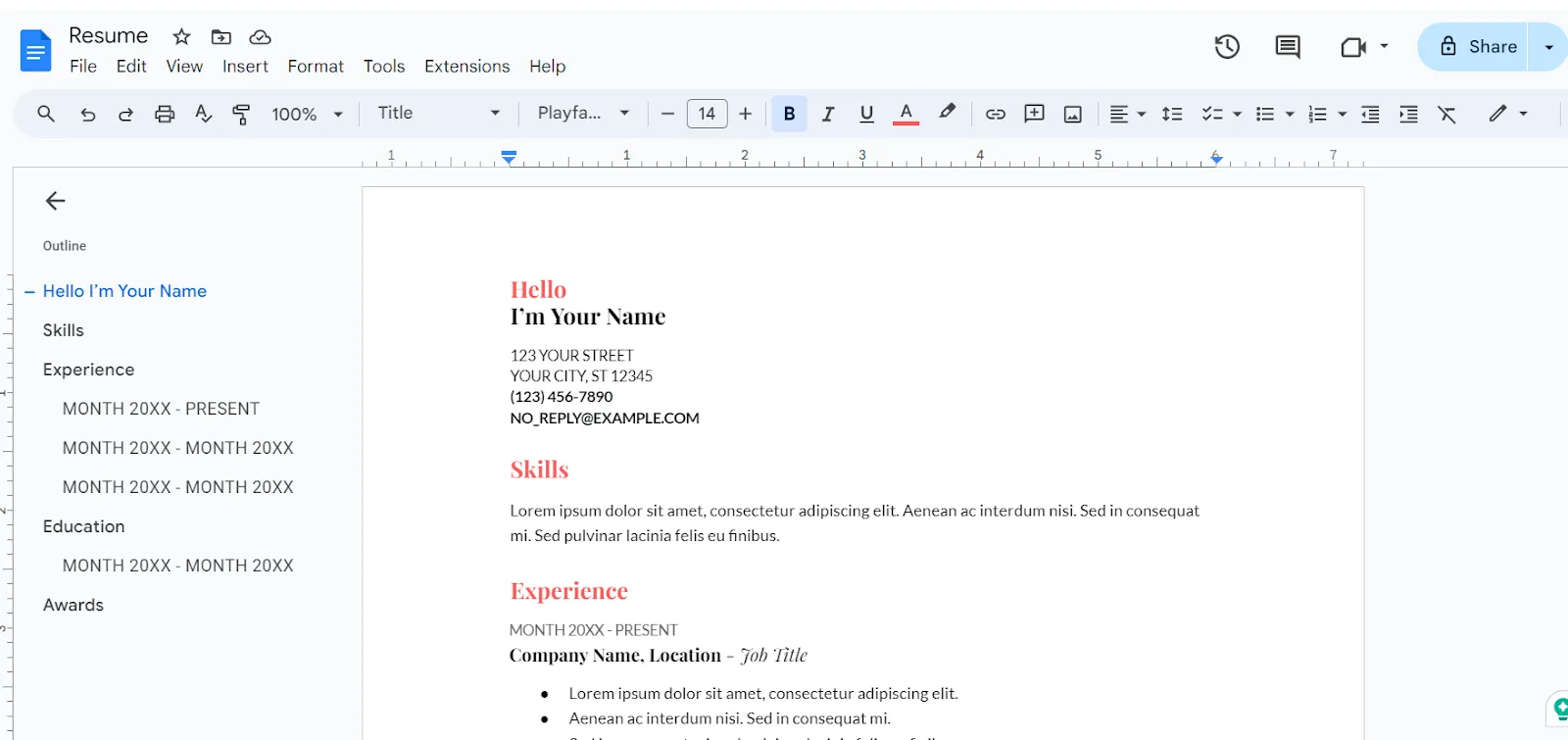The height and width of the screenshot is (740, 1568).
Task: Open the editing mode pencil dropdown
Action: [x=1507, y=114]
